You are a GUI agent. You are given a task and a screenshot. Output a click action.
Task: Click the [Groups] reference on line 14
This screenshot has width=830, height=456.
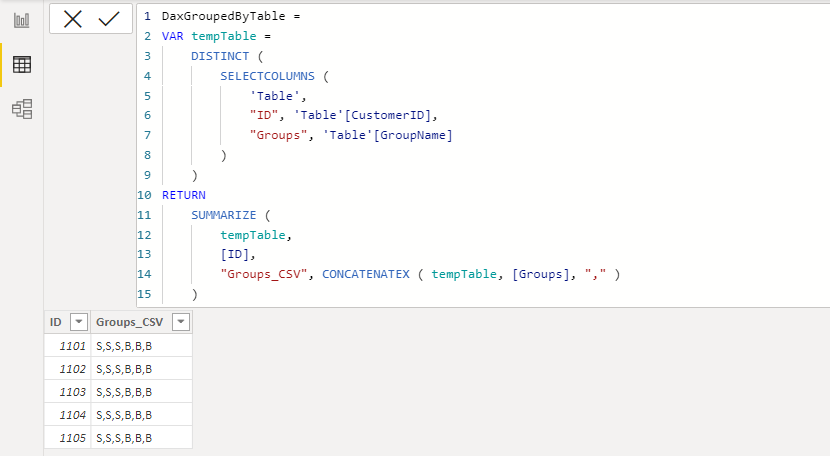pos(540,274)
